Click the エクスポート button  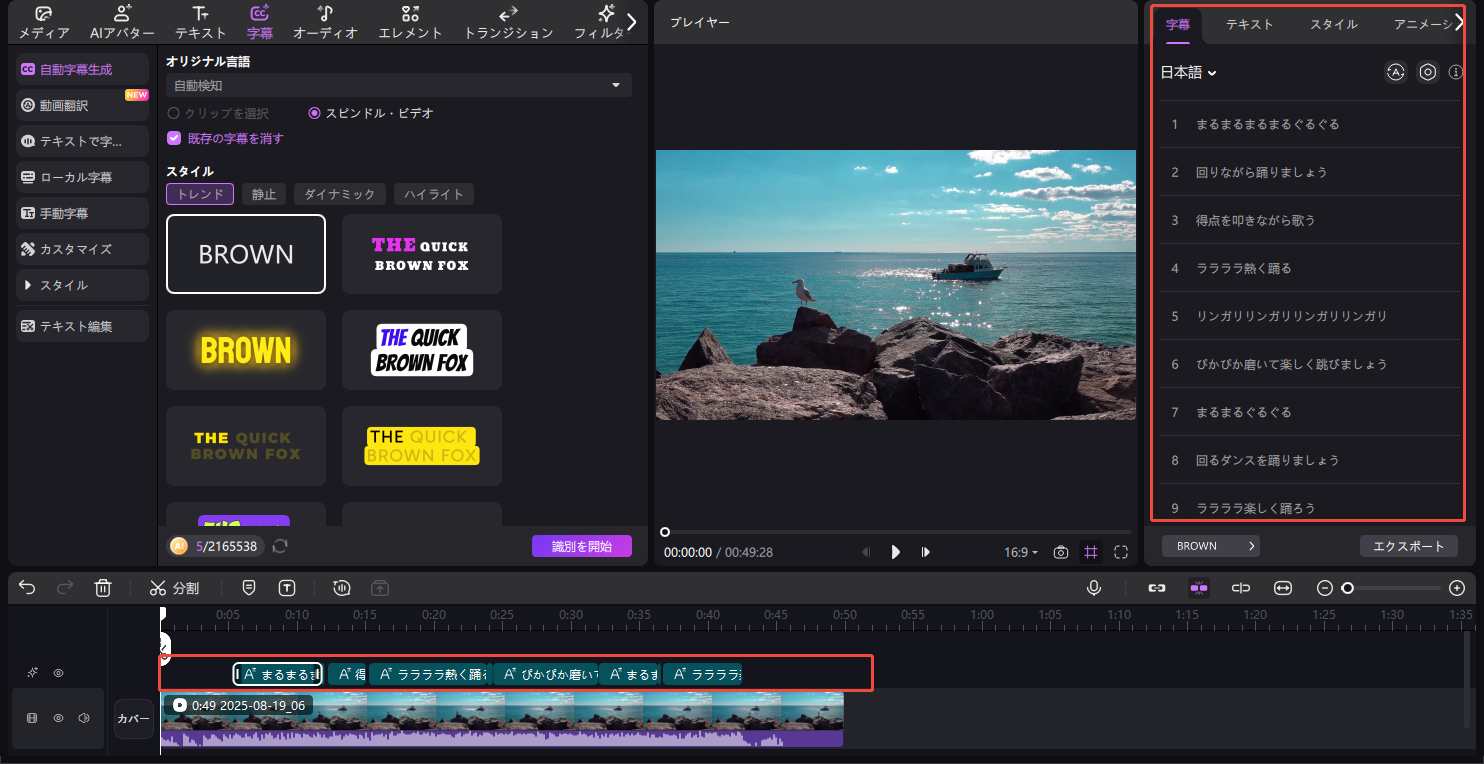click(1408, 546)
